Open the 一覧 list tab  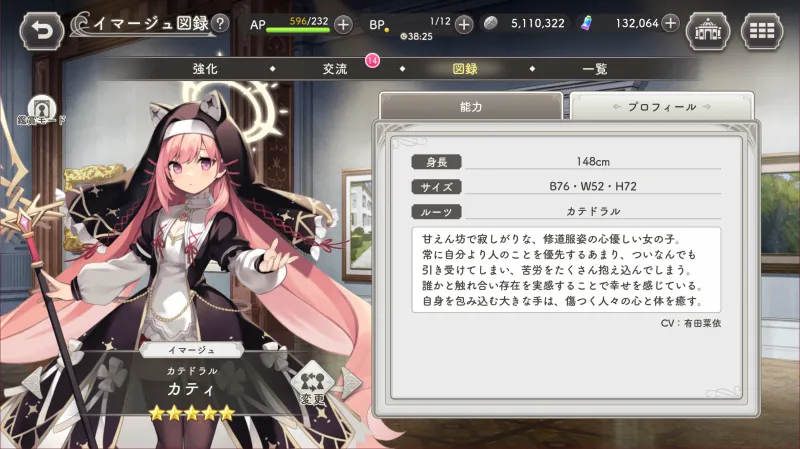pos(595,69)
